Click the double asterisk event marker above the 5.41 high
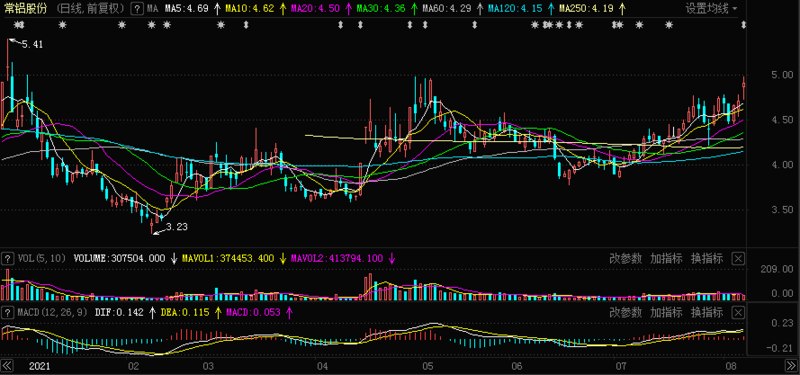Screen dimensions: 800x375 18,24
